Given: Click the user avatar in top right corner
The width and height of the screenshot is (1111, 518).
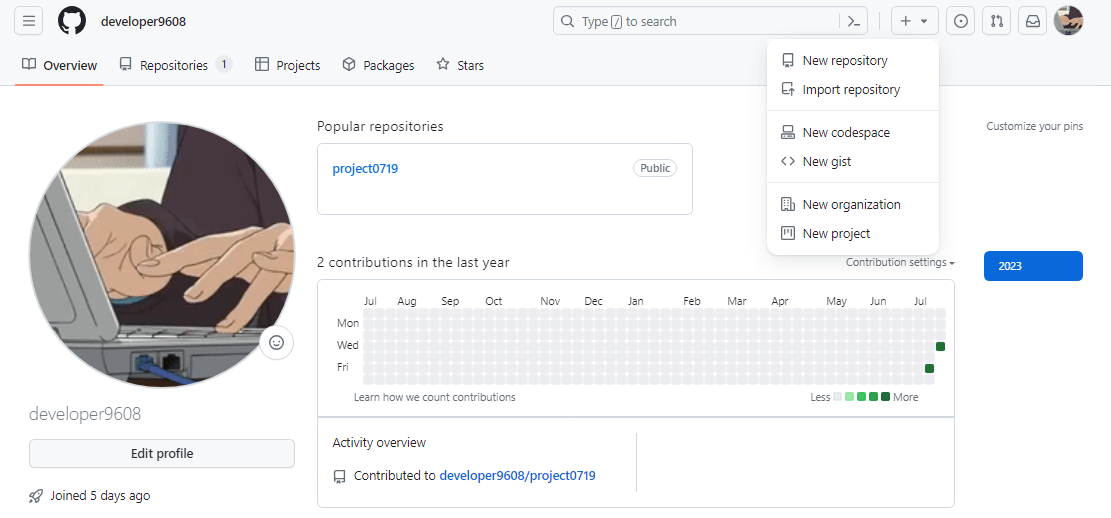Looking at the screenshot, I should pyautogui.click(x=1068, y=21).
